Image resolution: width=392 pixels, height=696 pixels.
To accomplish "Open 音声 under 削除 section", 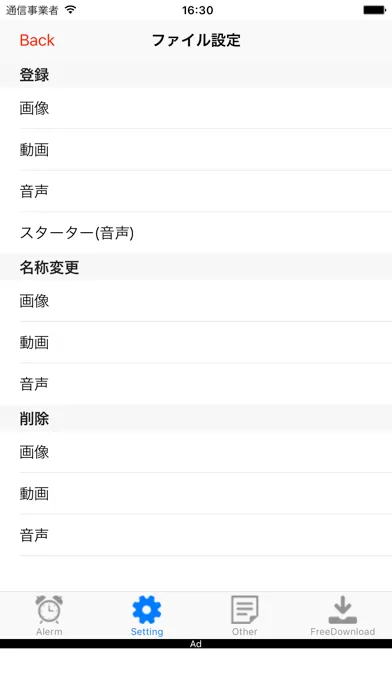I will pos(196,535).
